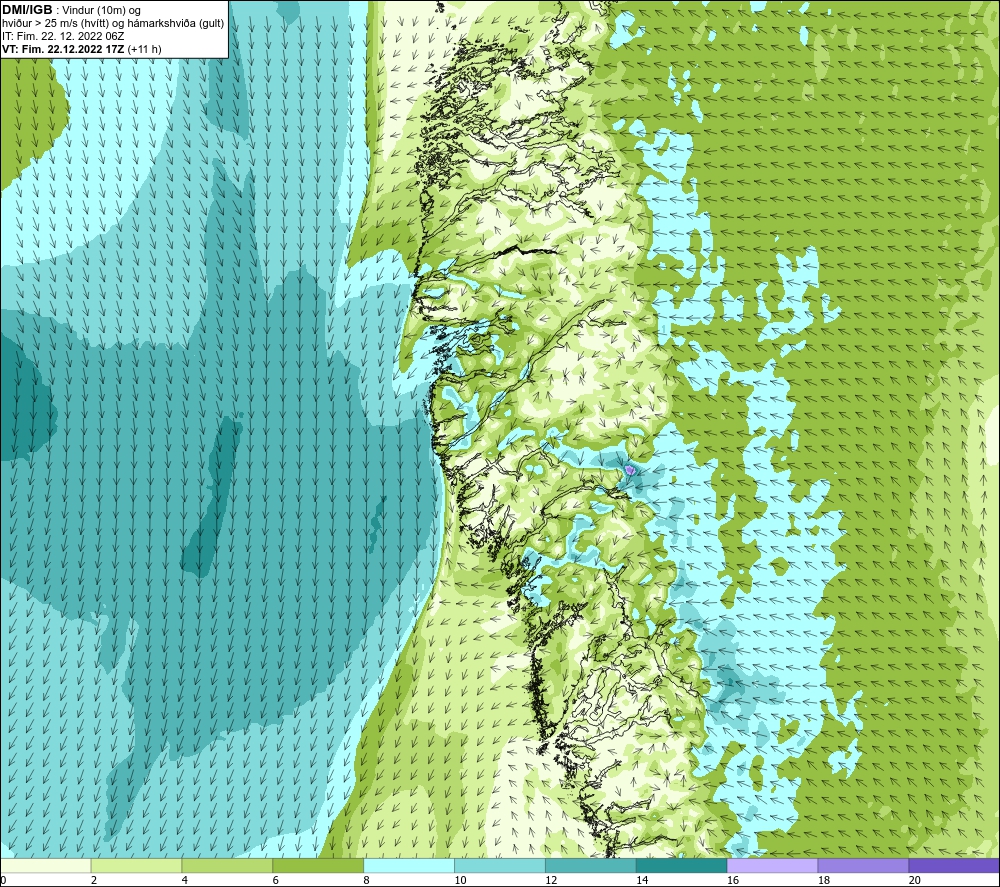Click the 16–18 m/s lavender swatch
Viewport: 1000px width, 887px height.
tap(772, 865)
